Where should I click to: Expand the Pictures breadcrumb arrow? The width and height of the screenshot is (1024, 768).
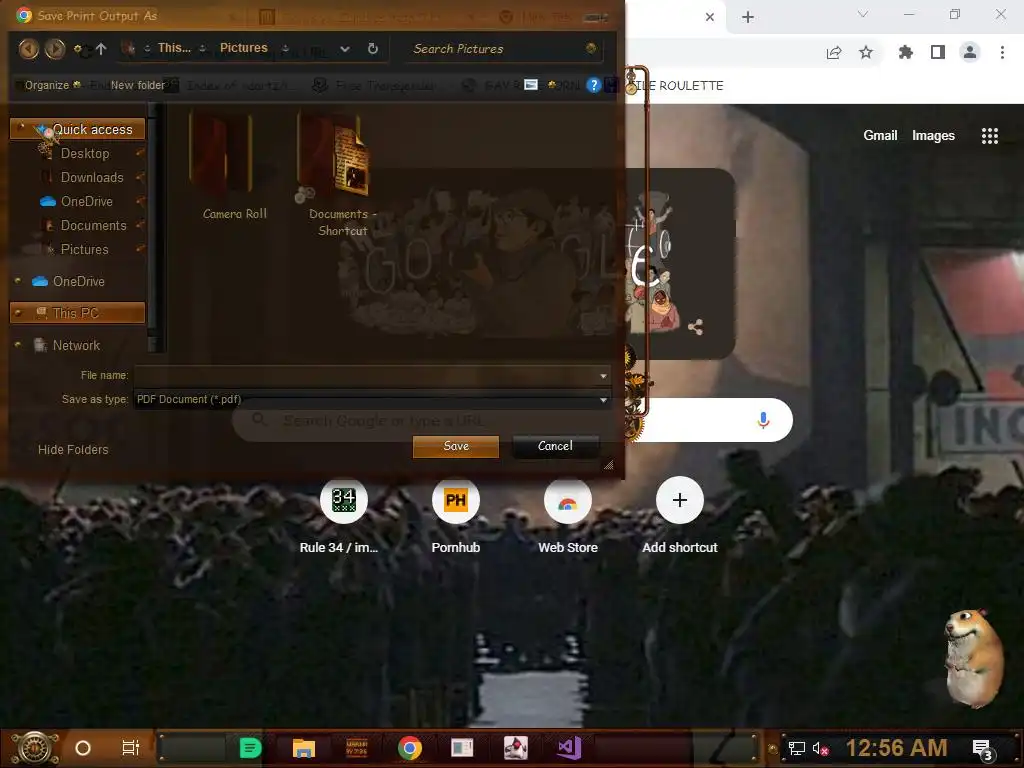285,48
